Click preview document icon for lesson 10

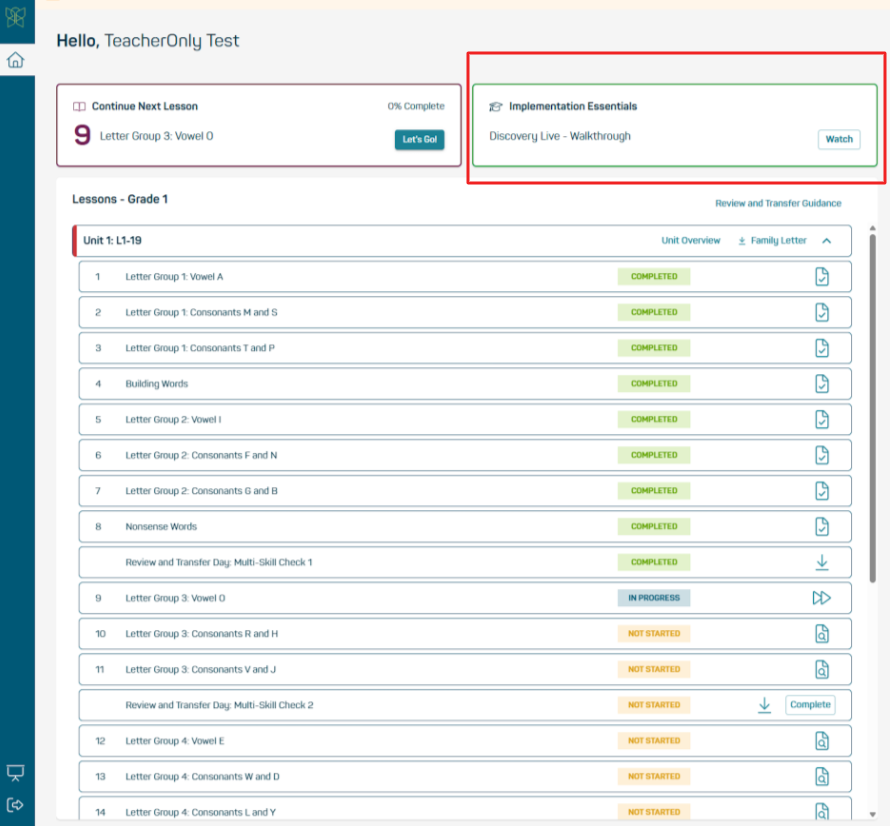821,634
